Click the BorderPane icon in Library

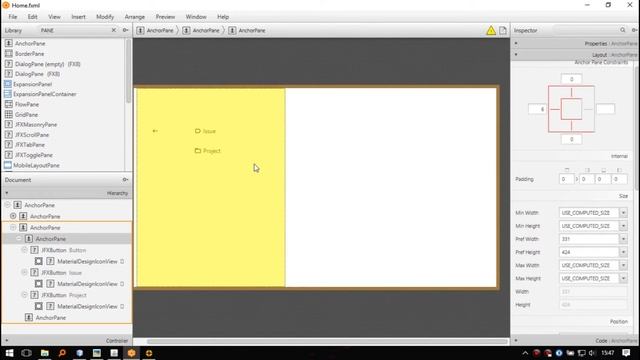(x=9, y=53)
